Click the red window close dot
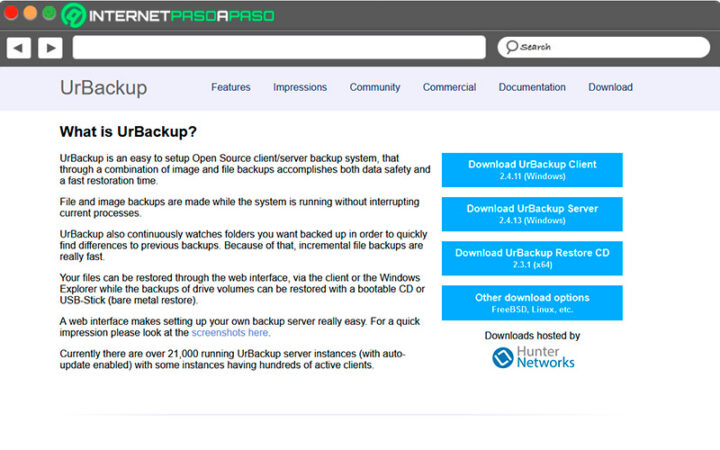The image size is (720, 450). [x=11, y=14]
